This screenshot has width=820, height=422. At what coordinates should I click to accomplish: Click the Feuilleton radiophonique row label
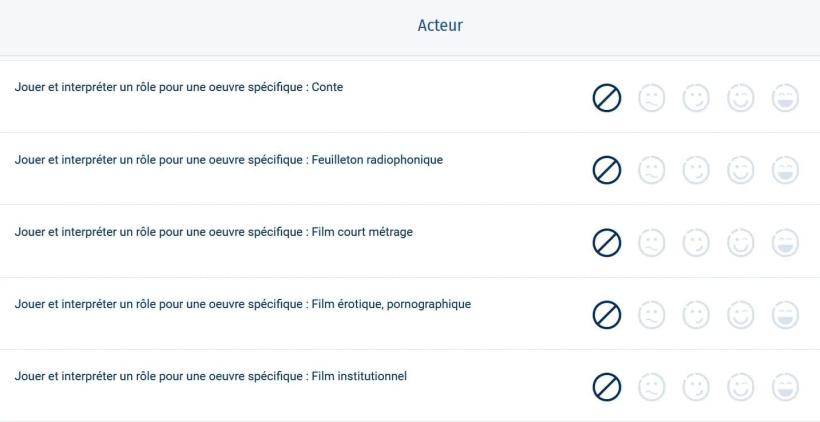(229, 159)
